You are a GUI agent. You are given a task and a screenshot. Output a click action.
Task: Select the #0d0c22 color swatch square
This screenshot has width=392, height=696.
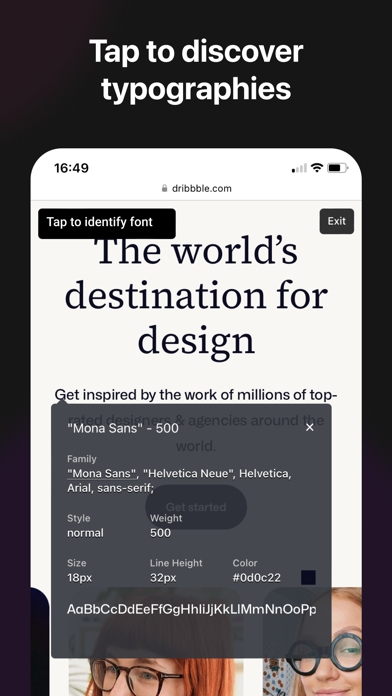(309, 577)
